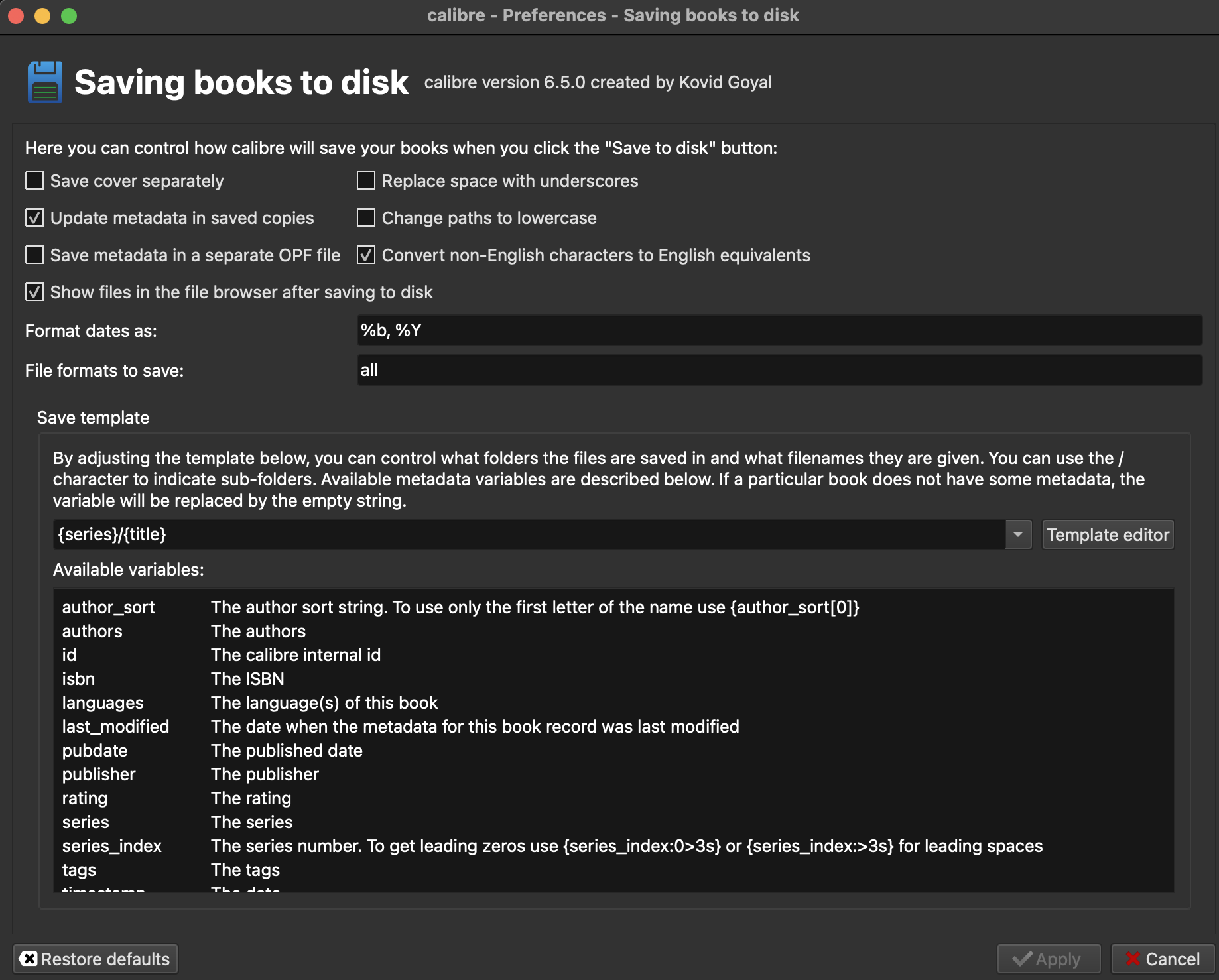Expand the save template history dropdown arrow
This screenshot has height=980, width=1219.
(1018, 534)
